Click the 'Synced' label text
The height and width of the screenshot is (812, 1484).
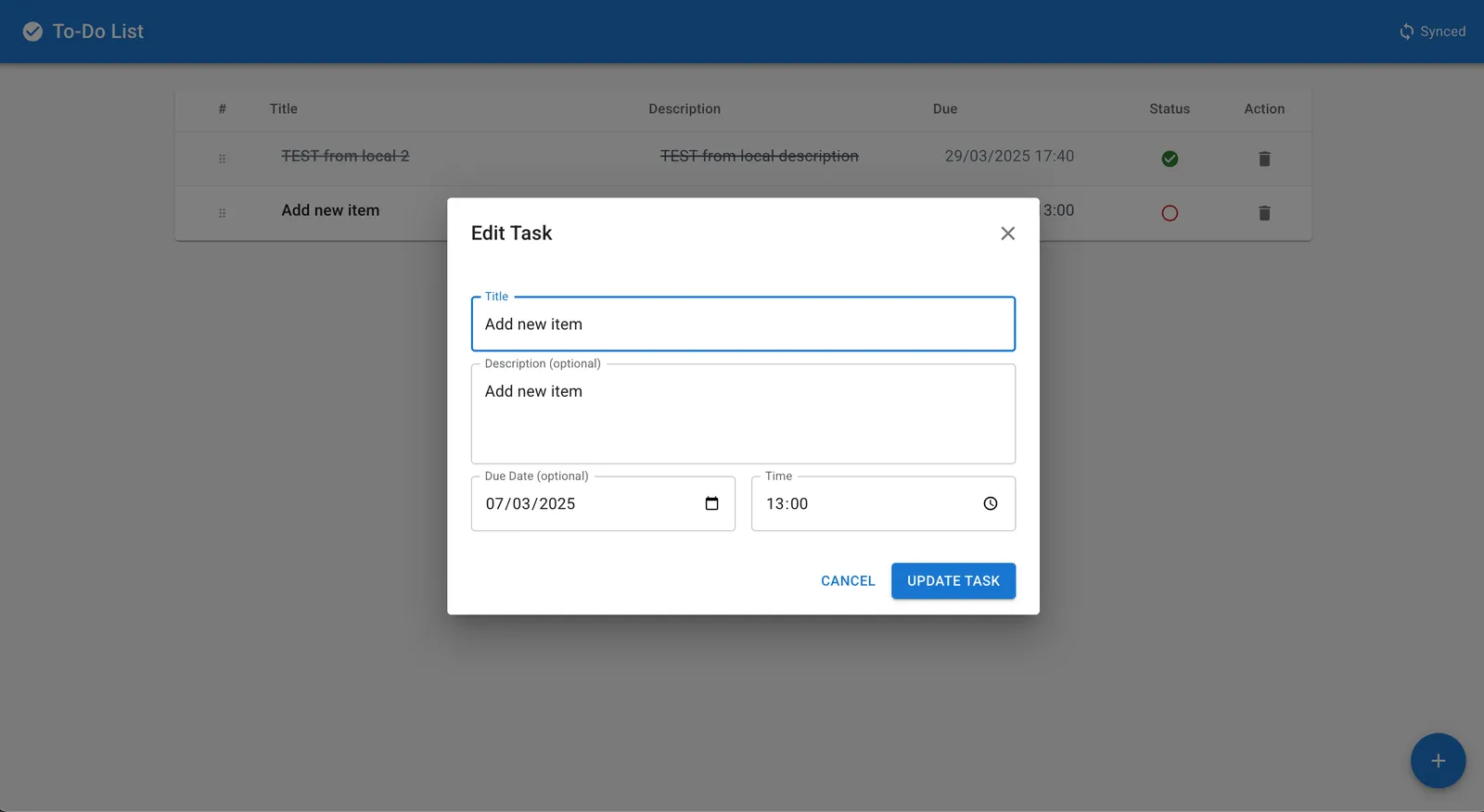[x=1443, y=32]
